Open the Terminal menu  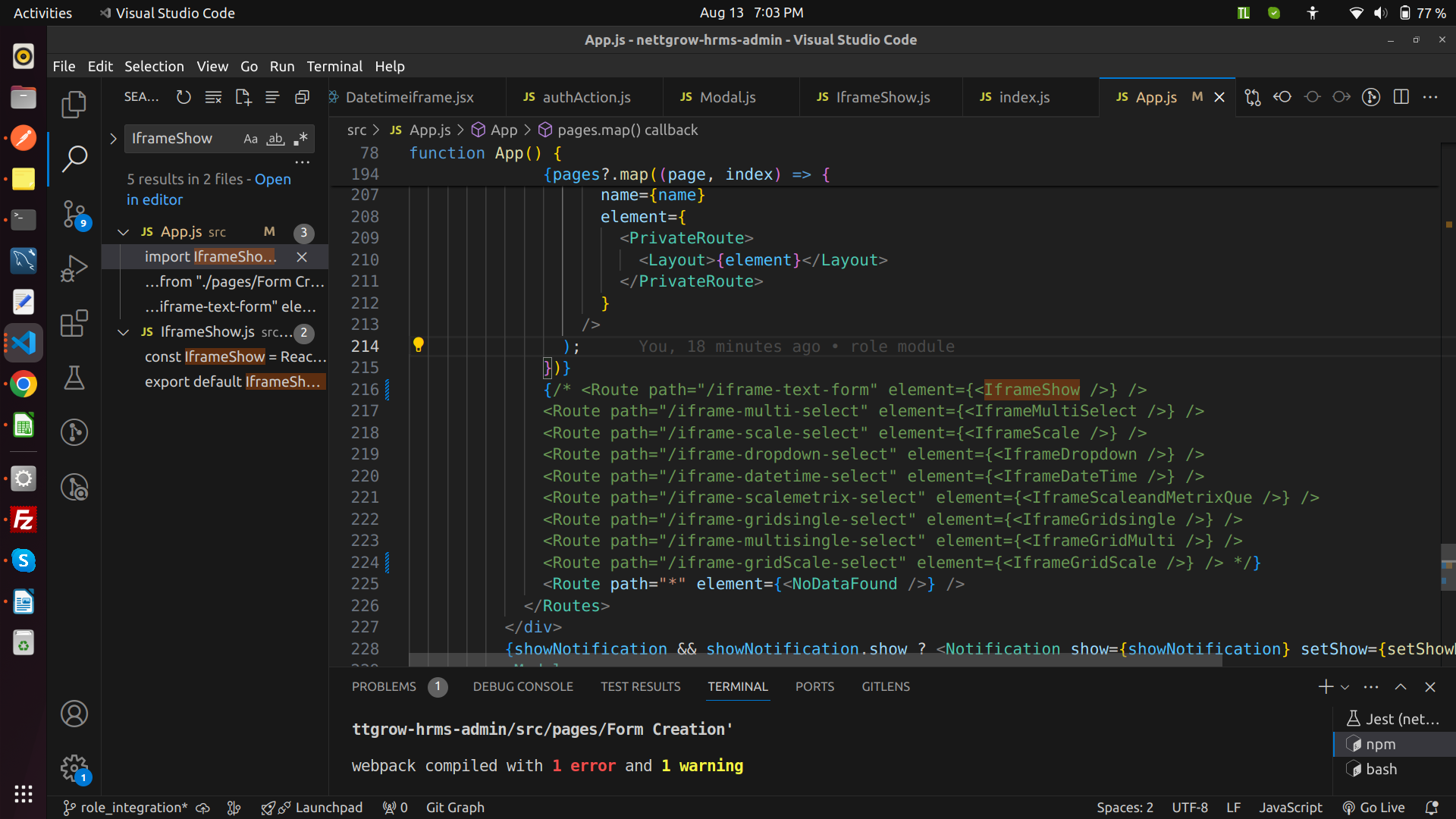[334, 66]
